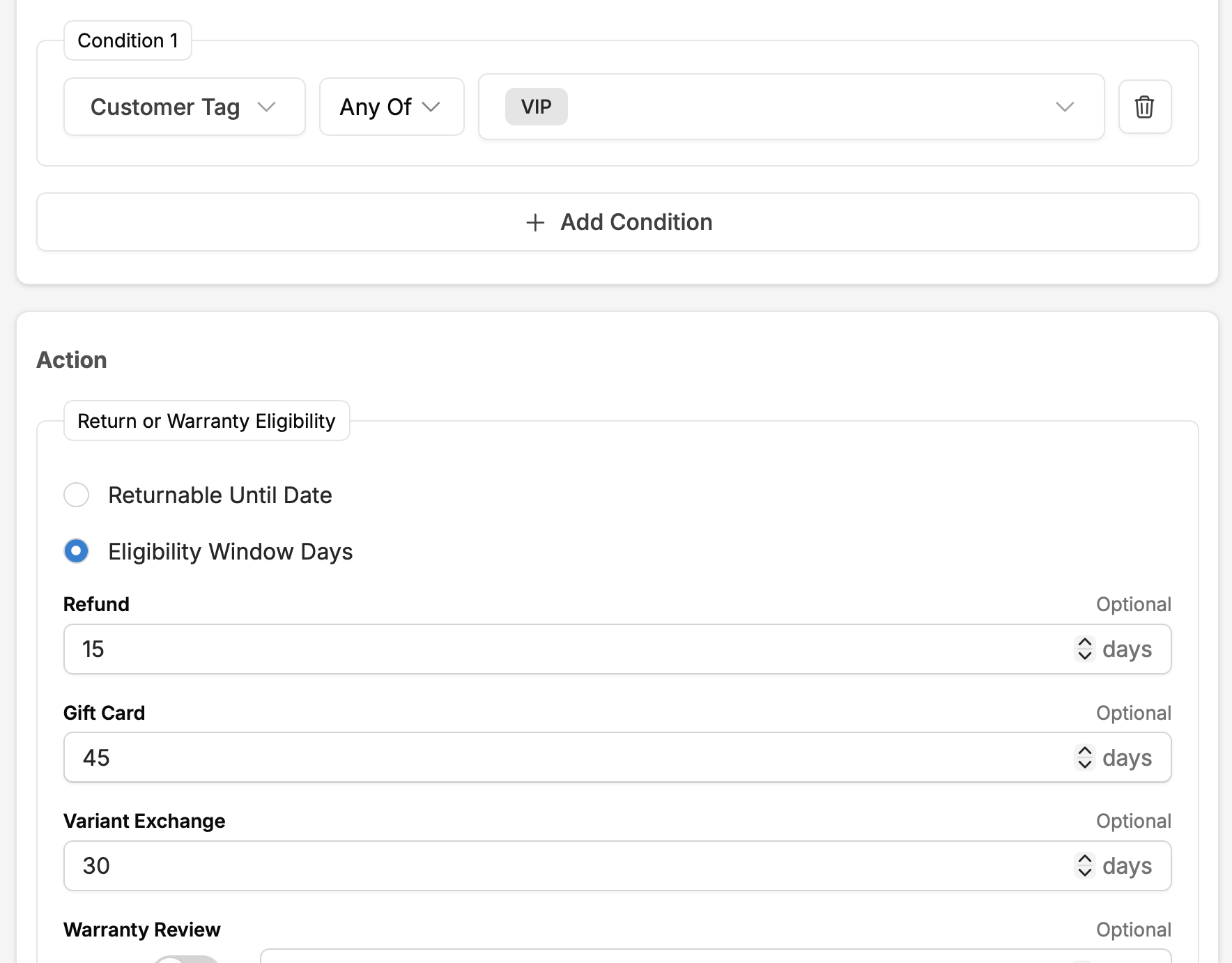Focus the Variant Exchange days input field
Image resolution: width=1232 pixels, height=963 pixels.
(617, 865)
